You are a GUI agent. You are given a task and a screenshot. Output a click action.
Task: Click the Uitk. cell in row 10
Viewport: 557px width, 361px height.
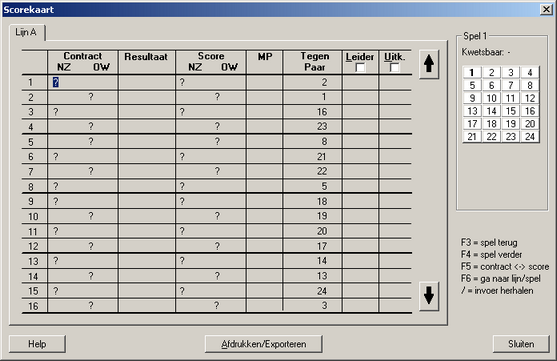pyautogui.click(x=395, y=216)
